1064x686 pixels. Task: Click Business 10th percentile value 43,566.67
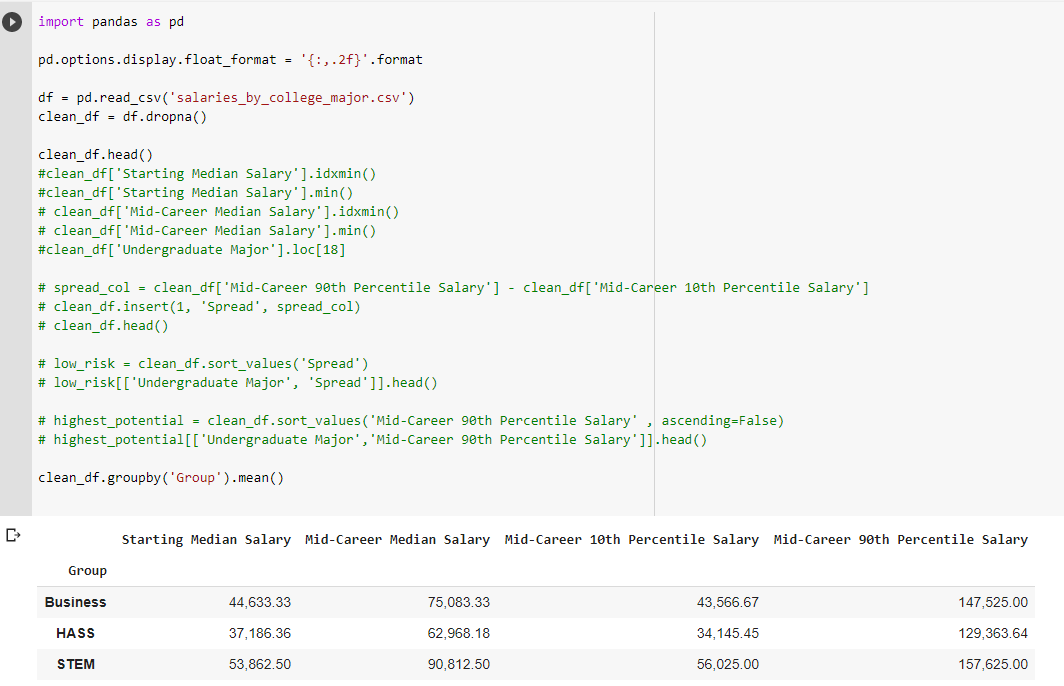click(727, 602)
